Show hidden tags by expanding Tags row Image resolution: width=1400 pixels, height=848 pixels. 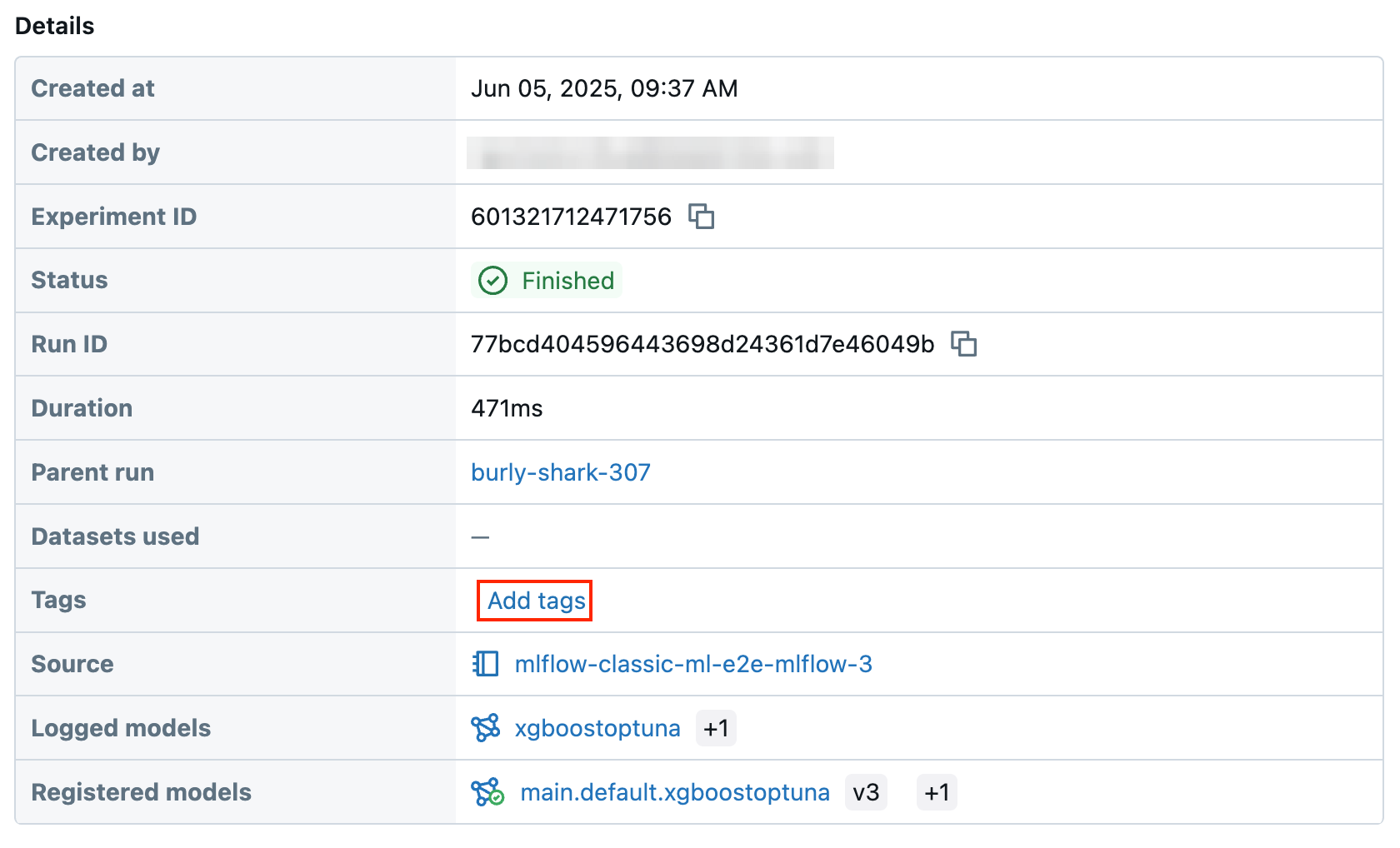(x=534, y=601)
